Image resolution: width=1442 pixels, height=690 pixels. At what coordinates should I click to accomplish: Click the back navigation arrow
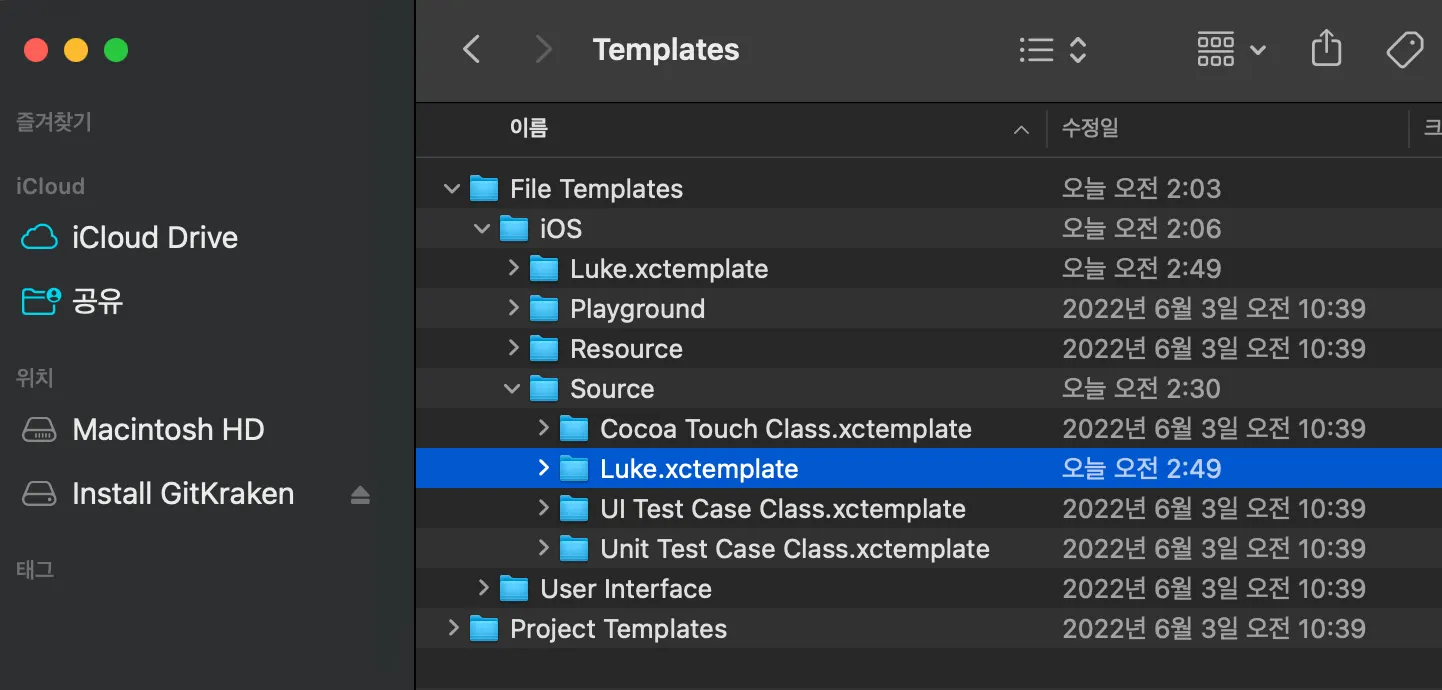[472, 50]
